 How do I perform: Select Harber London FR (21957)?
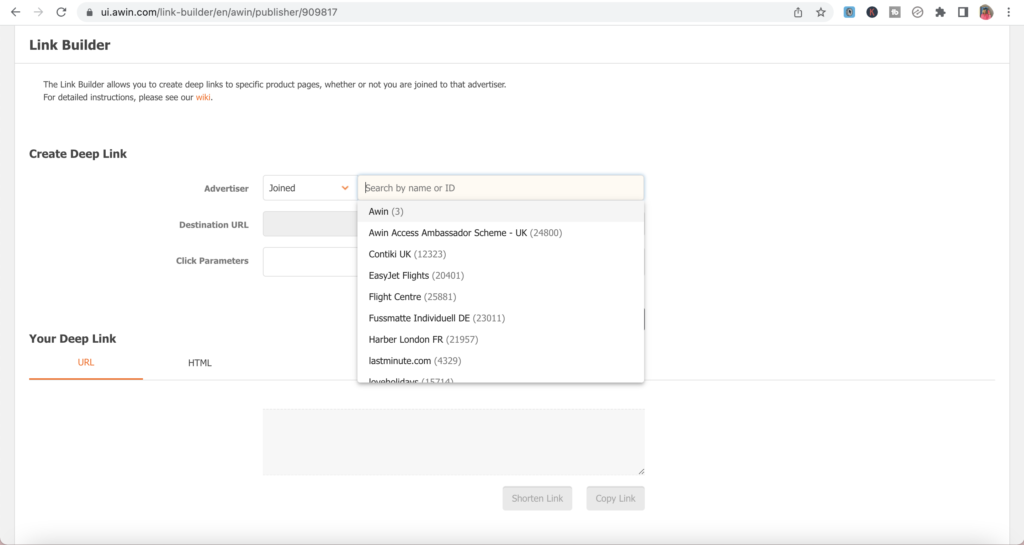501,339
